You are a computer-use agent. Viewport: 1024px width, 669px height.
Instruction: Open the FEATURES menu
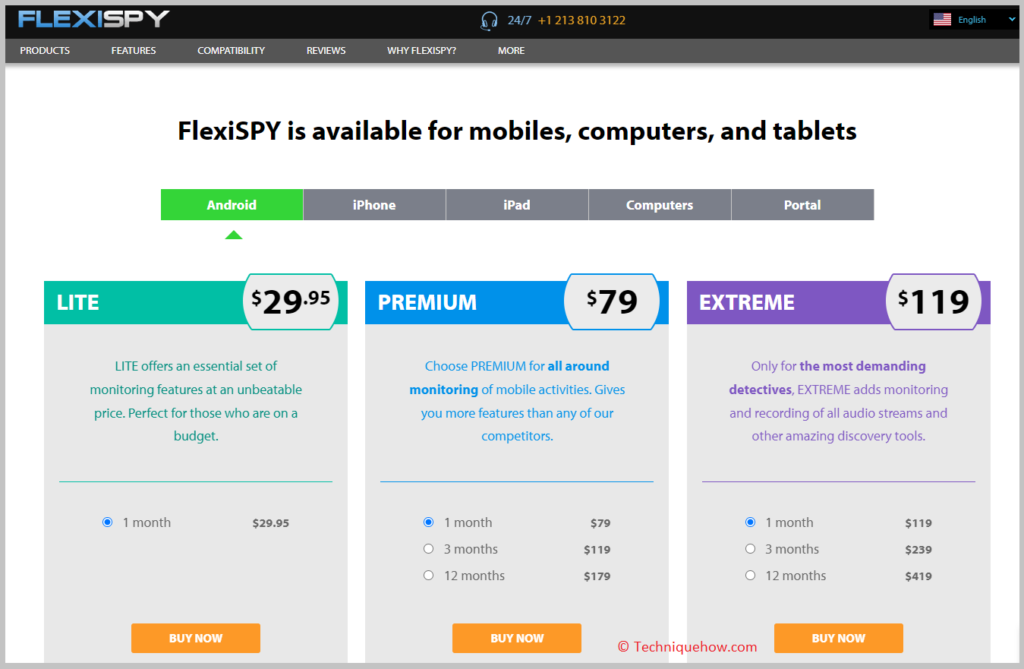click(133, 50)
